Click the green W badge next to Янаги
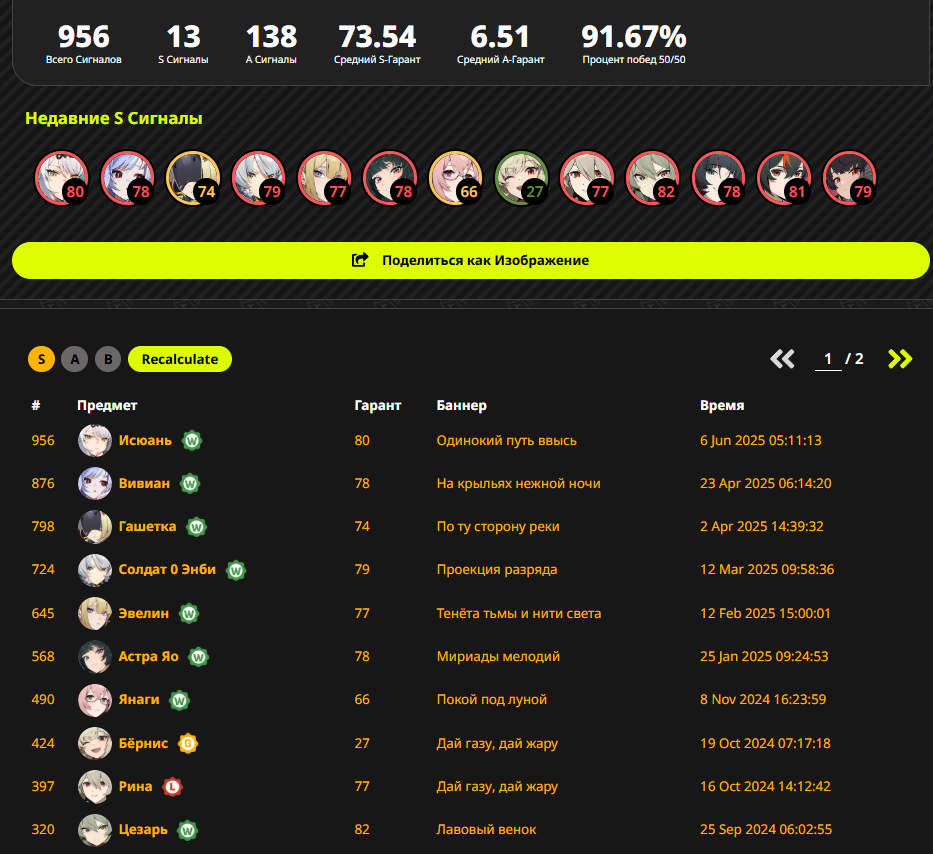 179,700
